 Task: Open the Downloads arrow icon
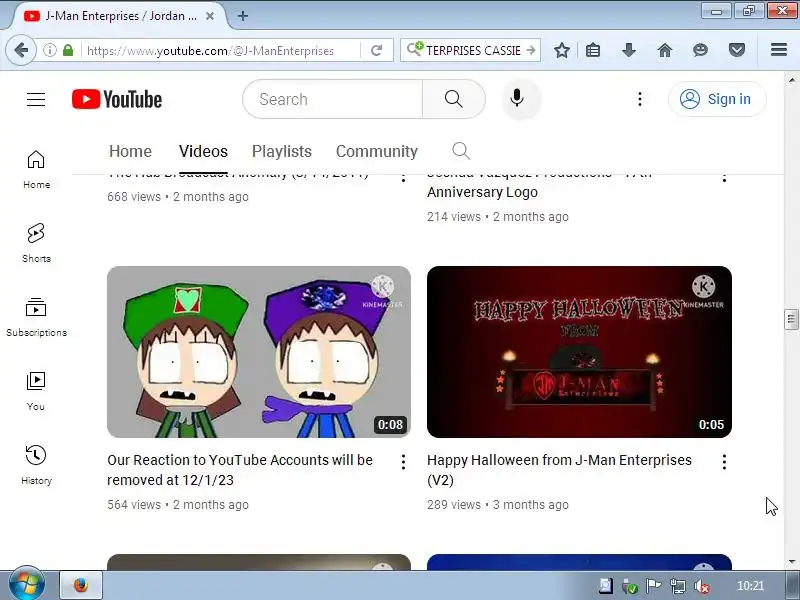[x=629, y=50]
